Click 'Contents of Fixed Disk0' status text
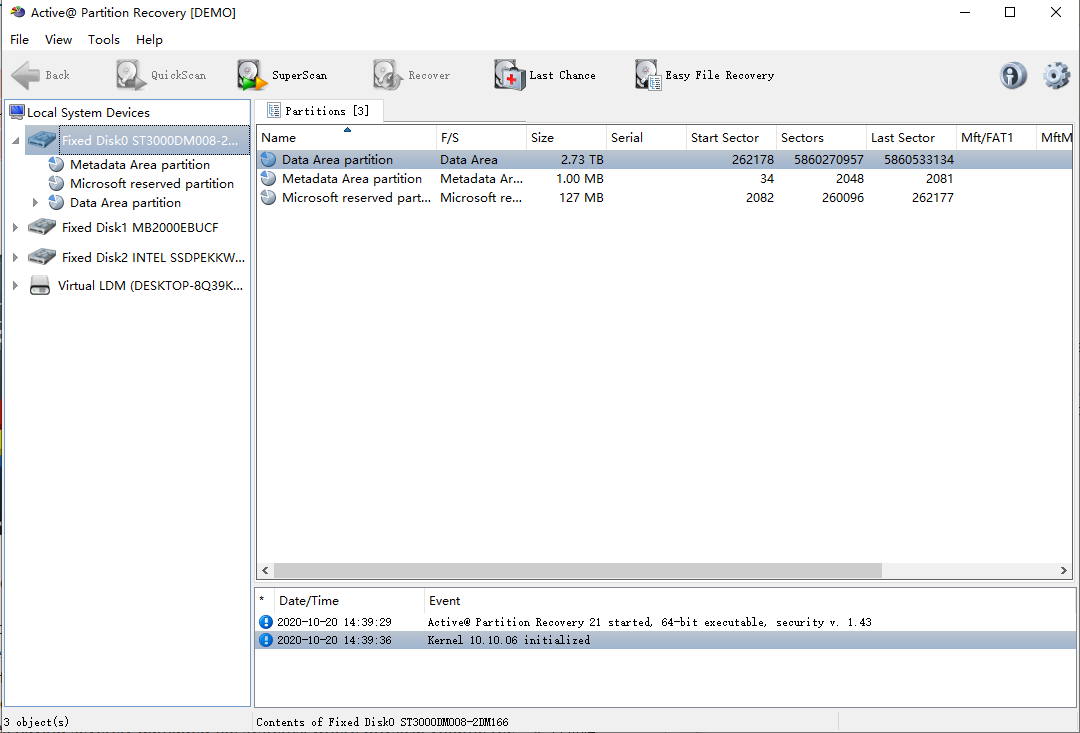The image size is (1080, 733). (x=382, y=722)
